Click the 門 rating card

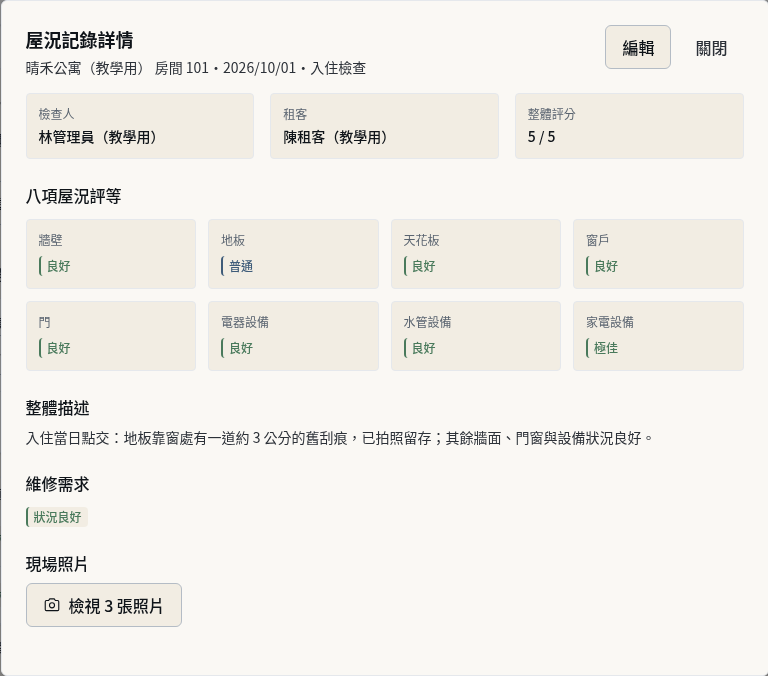click(x=111, y=336)
